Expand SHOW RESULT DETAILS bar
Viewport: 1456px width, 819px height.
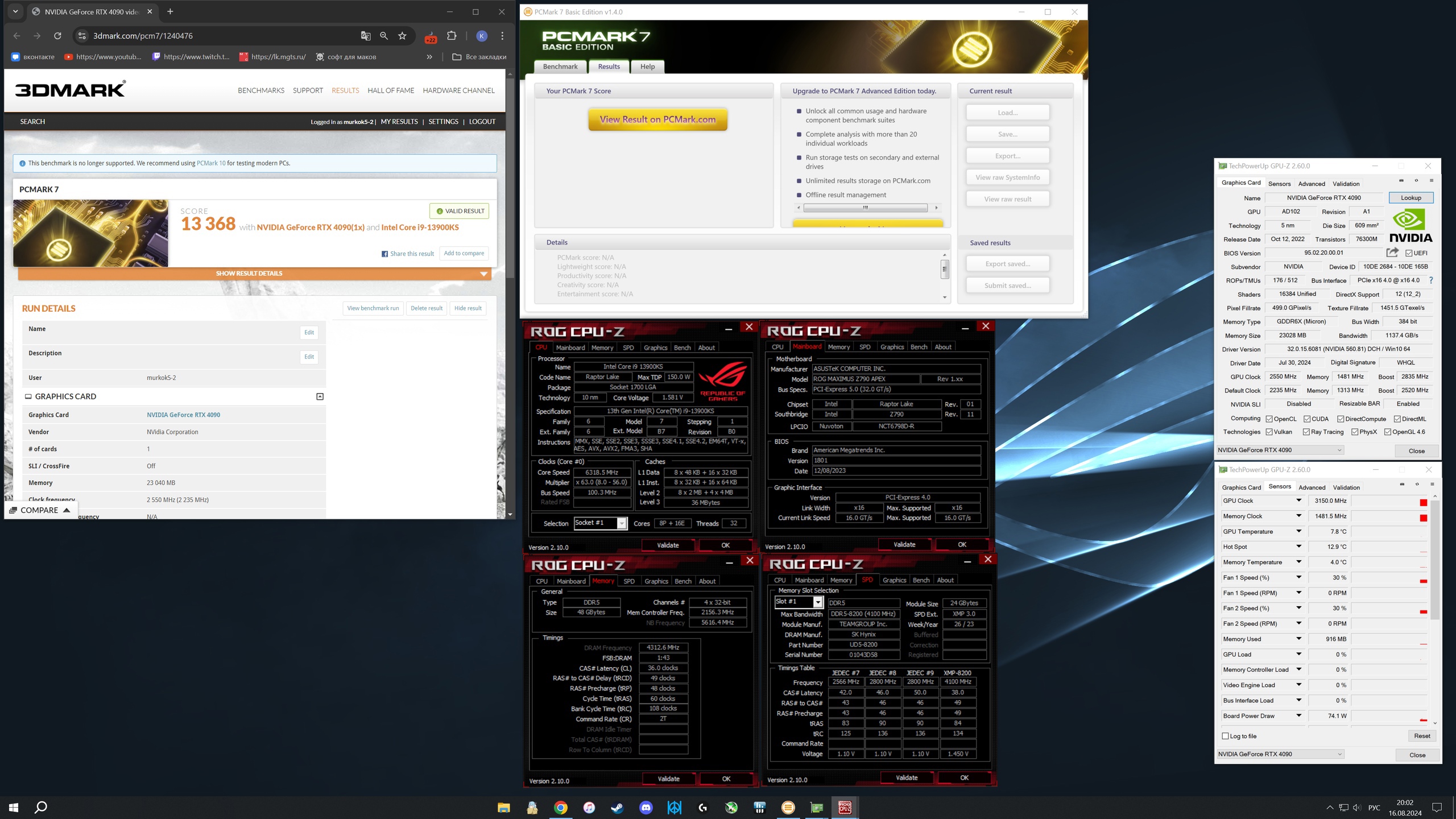click(x=255, y=274)
